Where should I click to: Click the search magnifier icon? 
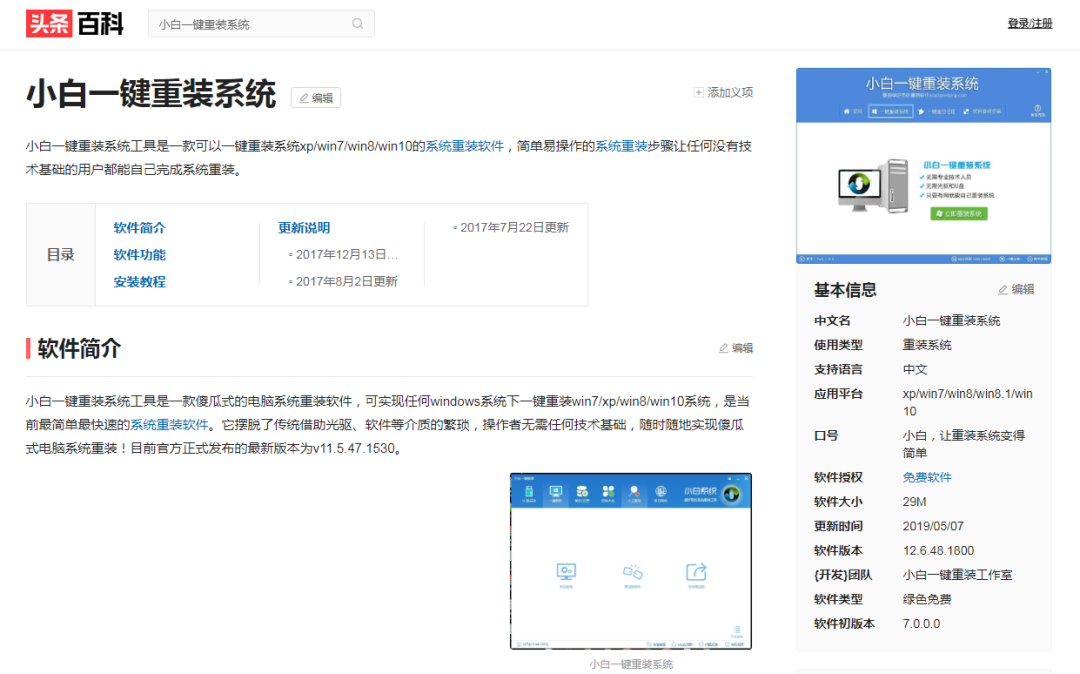(357, 23)
